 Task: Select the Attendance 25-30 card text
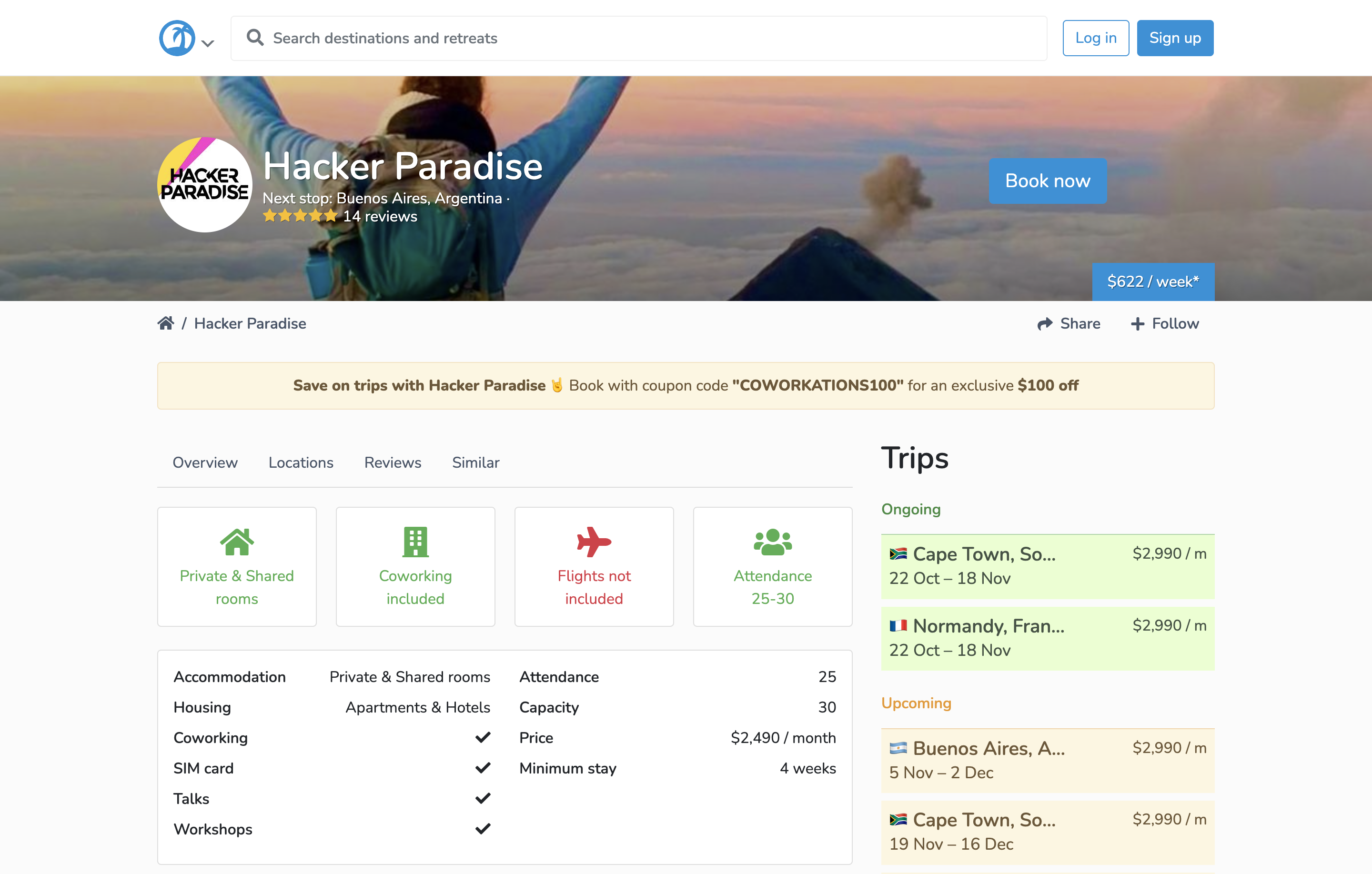(x=773, y=587)
